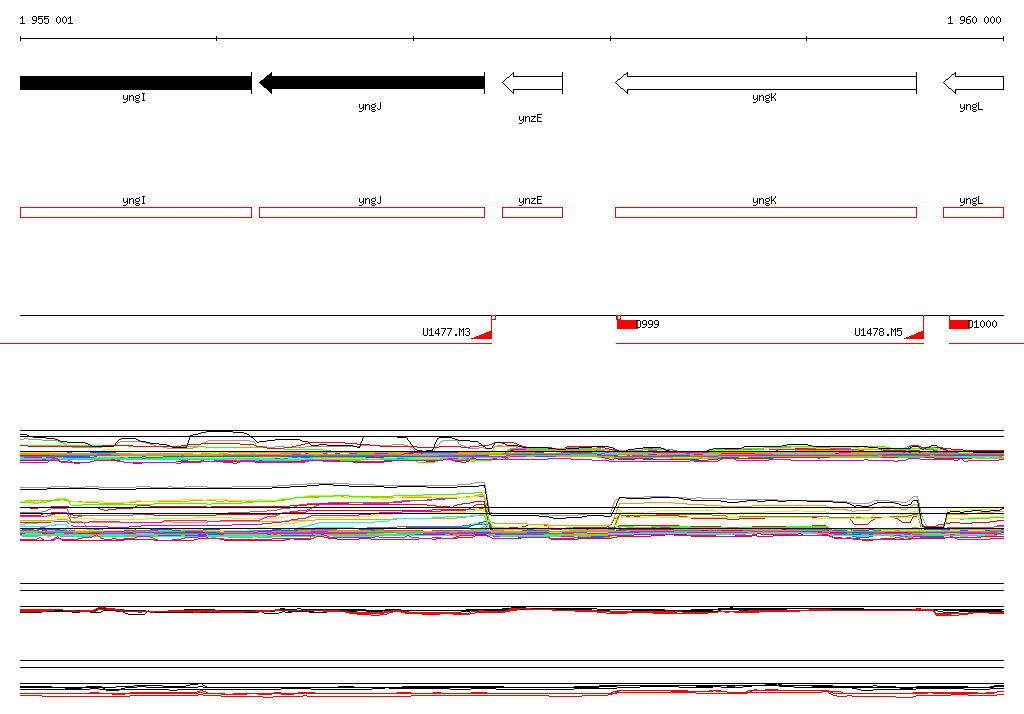Click the red outlined yngK box
The image size is (1024, 714).
click(x=766, y=212)
